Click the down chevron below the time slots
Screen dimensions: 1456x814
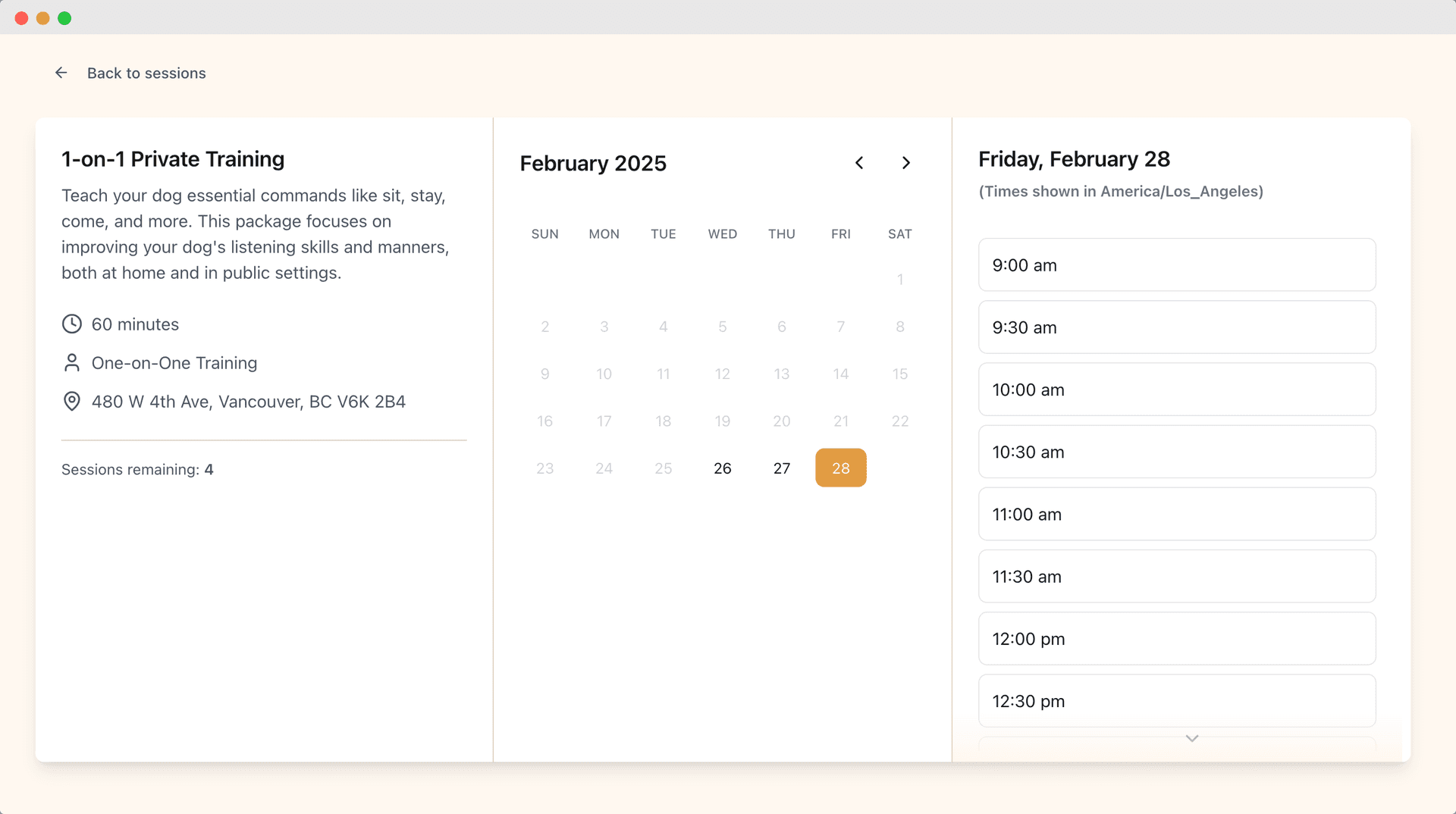1191,739
